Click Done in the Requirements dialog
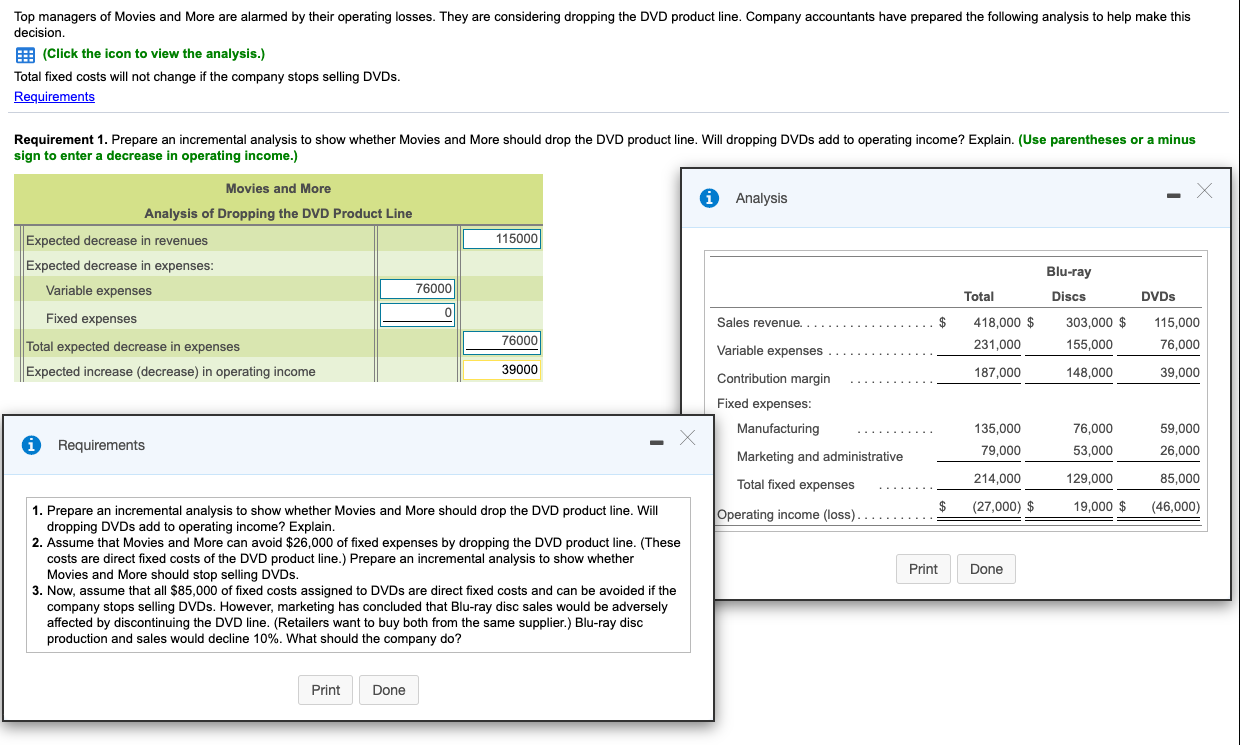The height and width of the screenshot is (745, 1240). [x=388, y=690]
